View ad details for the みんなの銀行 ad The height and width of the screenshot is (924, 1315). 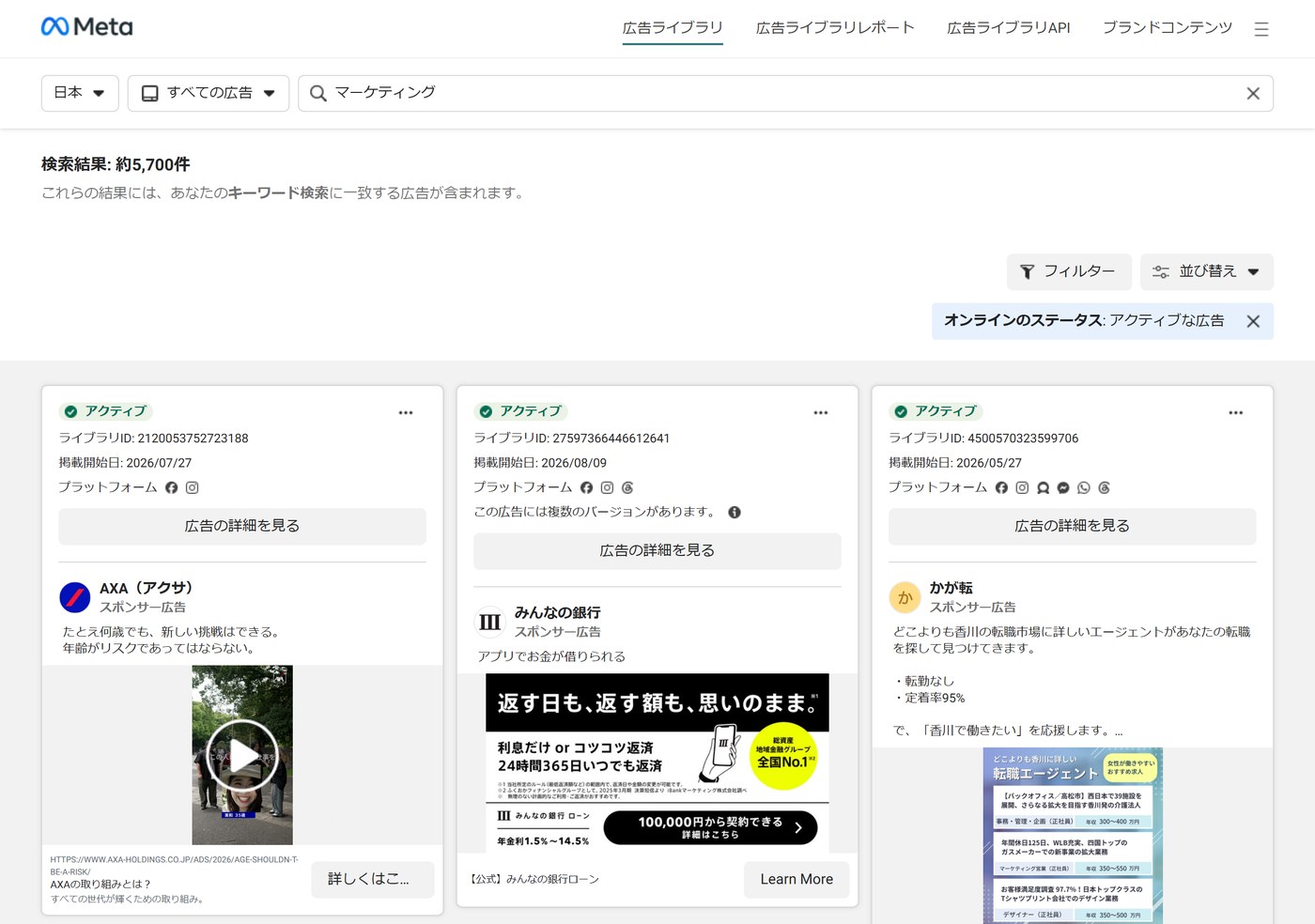[x=657, y=550]
